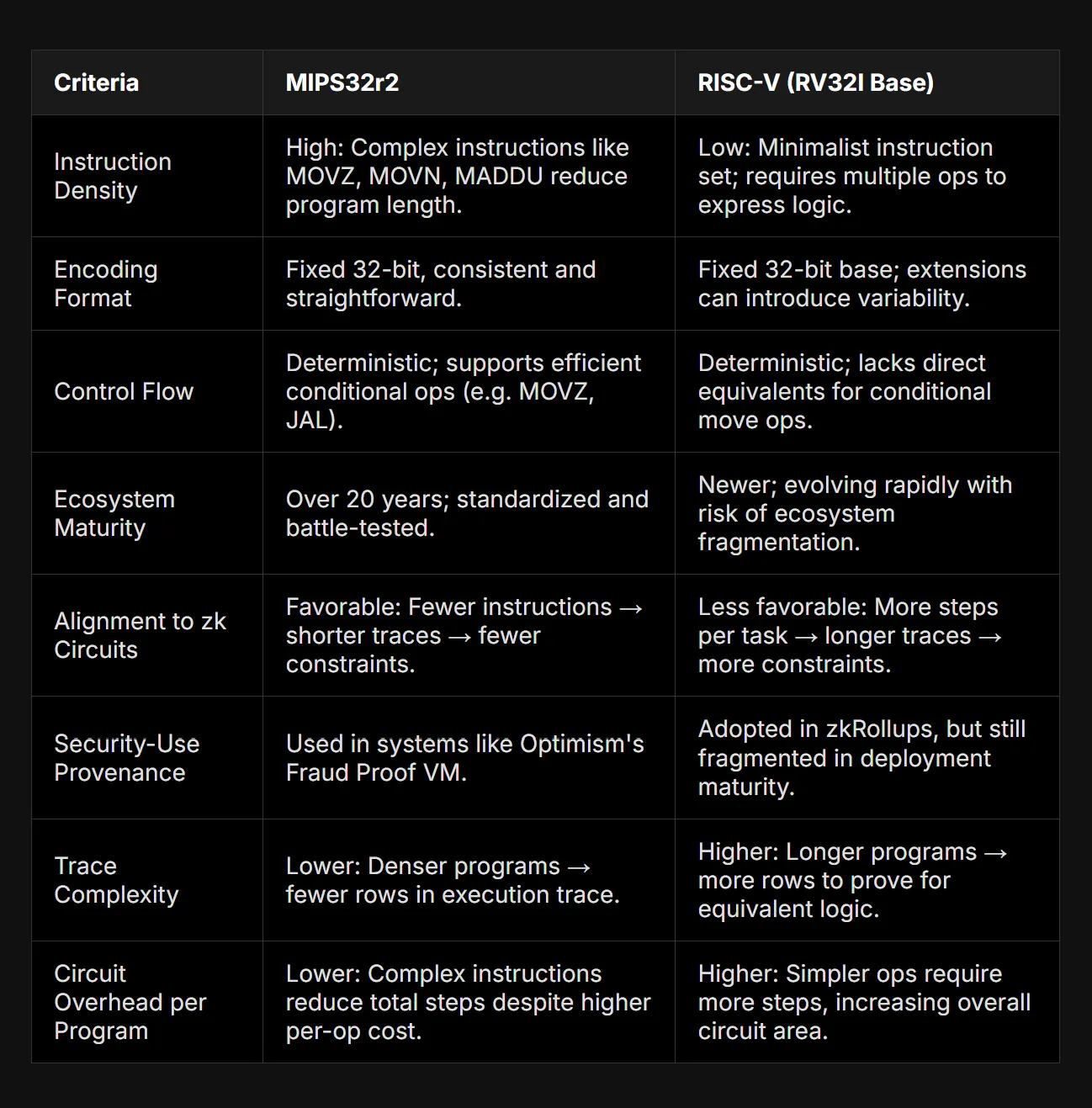Click the Ecosystem Maturity row label
Image resolution: width=1092 pixels, height=1108 pixels.
114,513
